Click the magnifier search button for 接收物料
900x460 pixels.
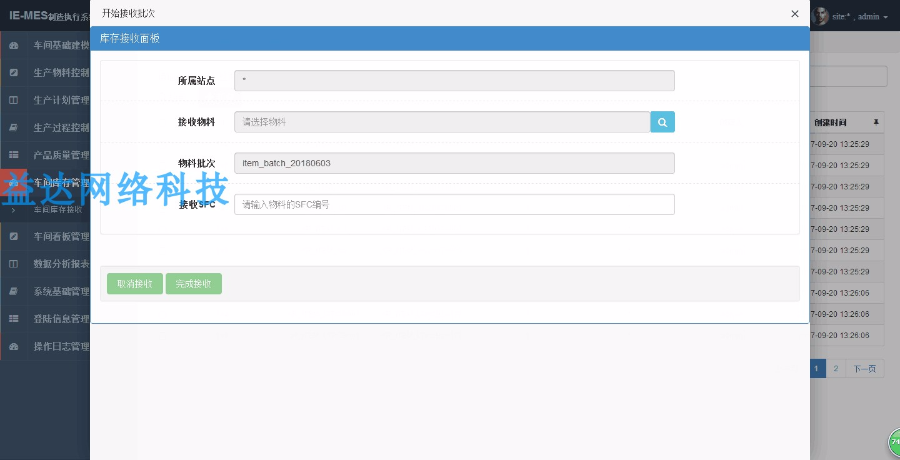662,122
